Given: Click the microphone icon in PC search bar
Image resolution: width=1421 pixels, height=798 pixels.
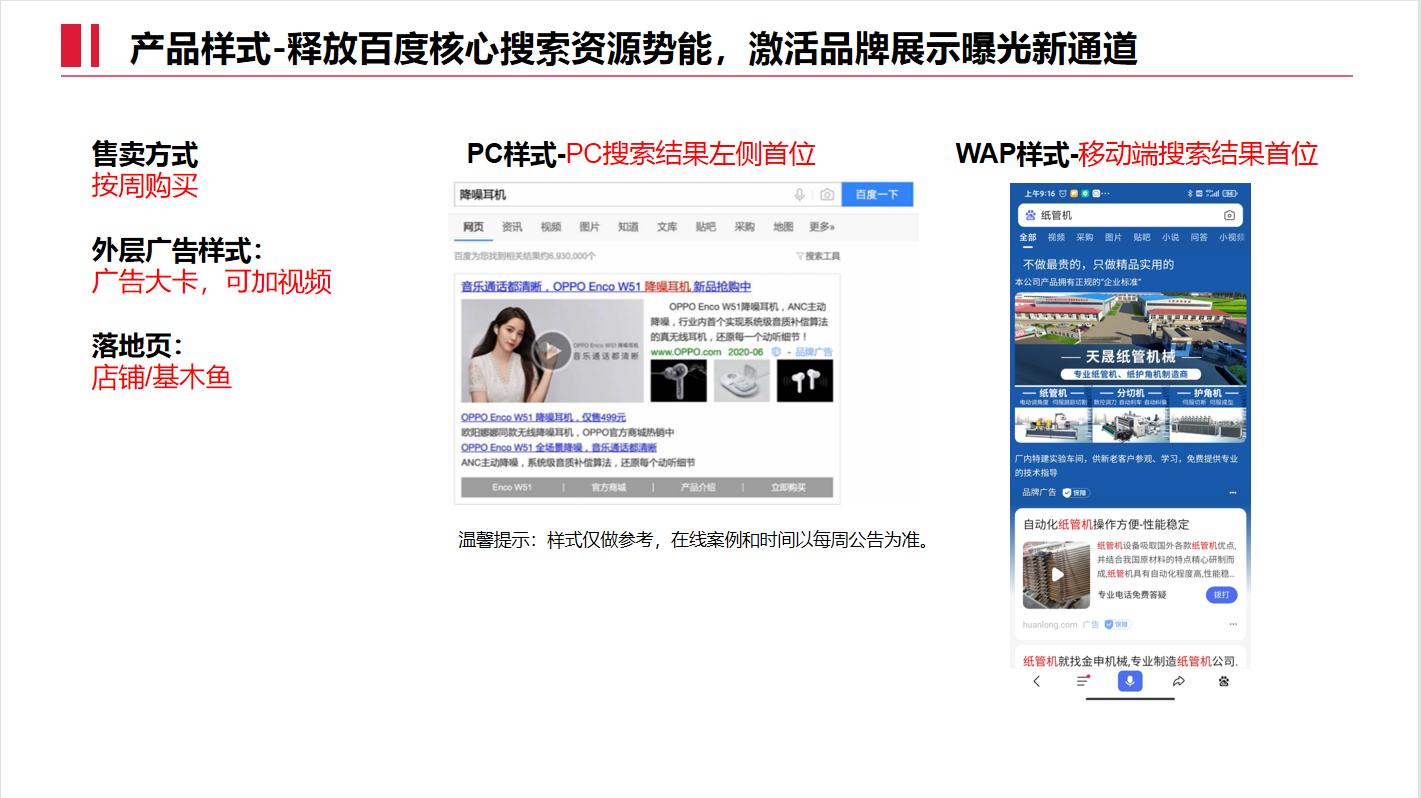Looking at the screenshot, I should pyautogui.click(x=799, y=195).
